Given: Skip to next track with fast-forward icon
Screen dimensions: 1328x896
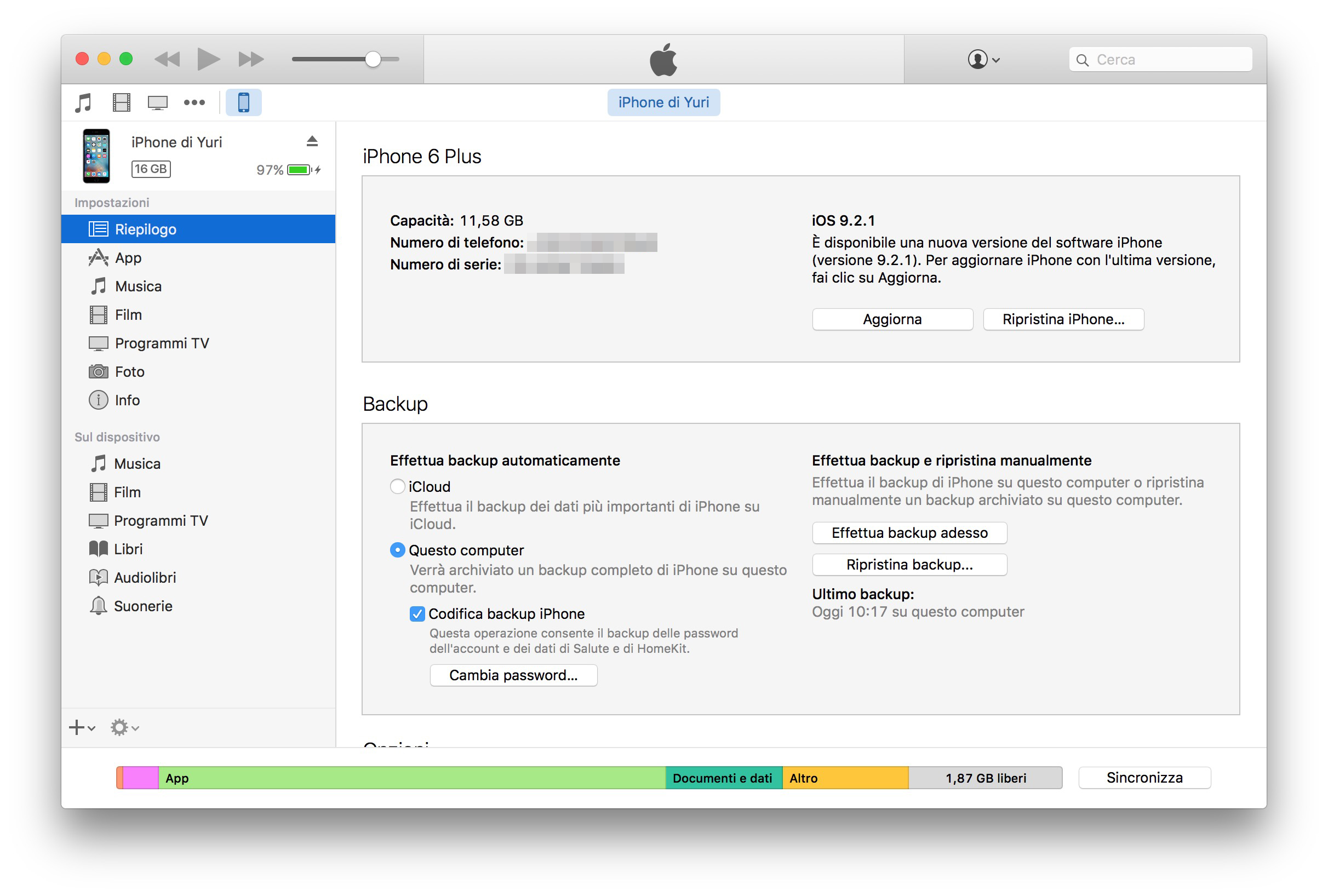Looking at the screenshot, I should (x=251, y=59).
